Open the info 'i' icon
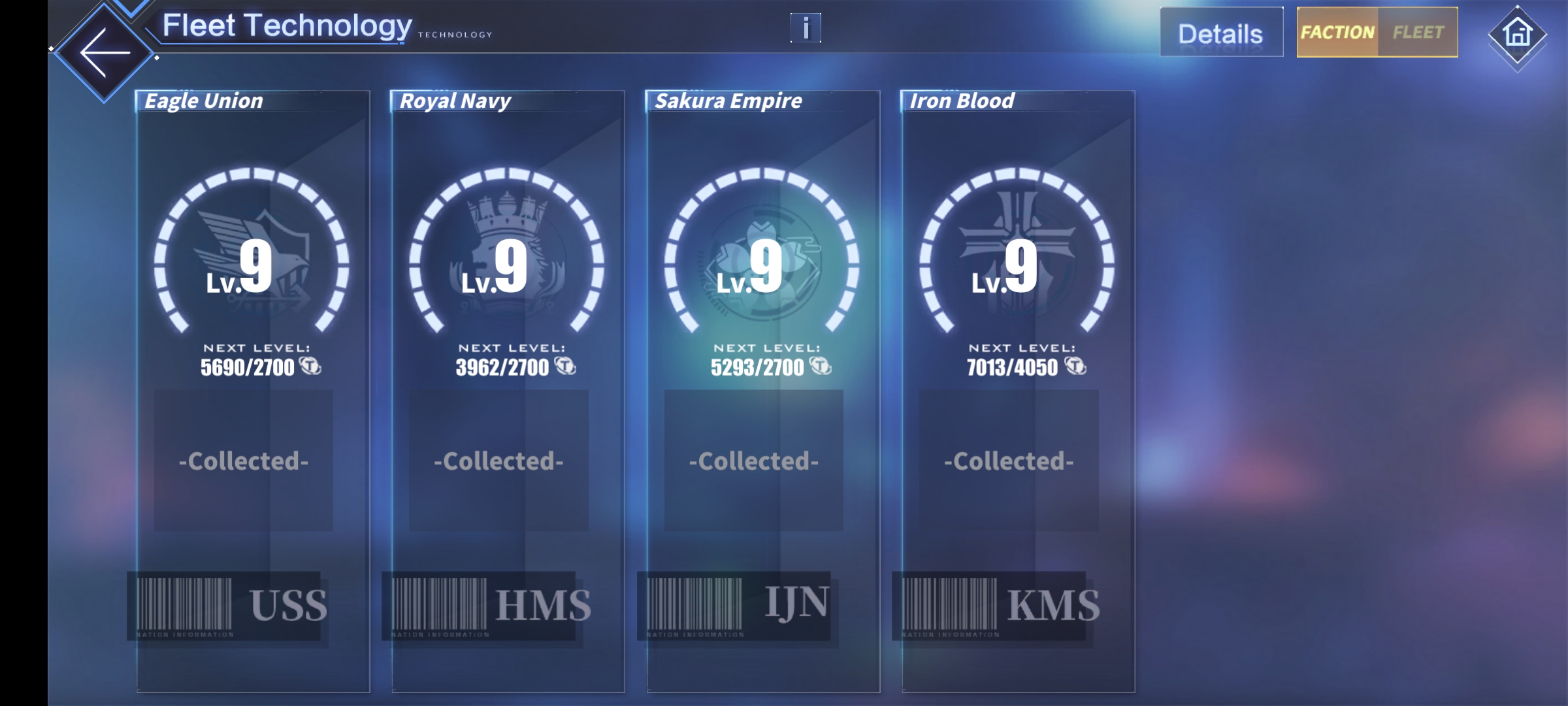Viewport: 1568px width, 706px height. pos(806,28)
